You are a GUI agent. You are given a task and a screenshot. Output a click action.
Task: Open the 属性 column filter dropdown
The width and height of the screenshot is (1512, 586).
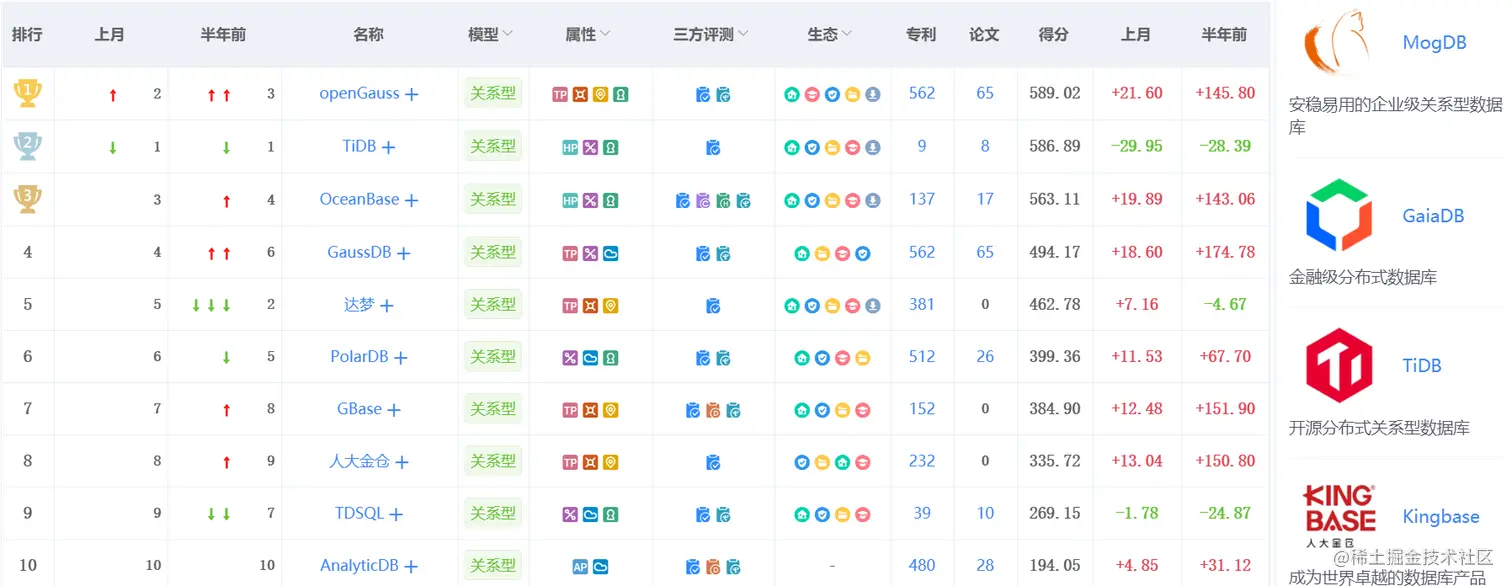tap(605, 34)
